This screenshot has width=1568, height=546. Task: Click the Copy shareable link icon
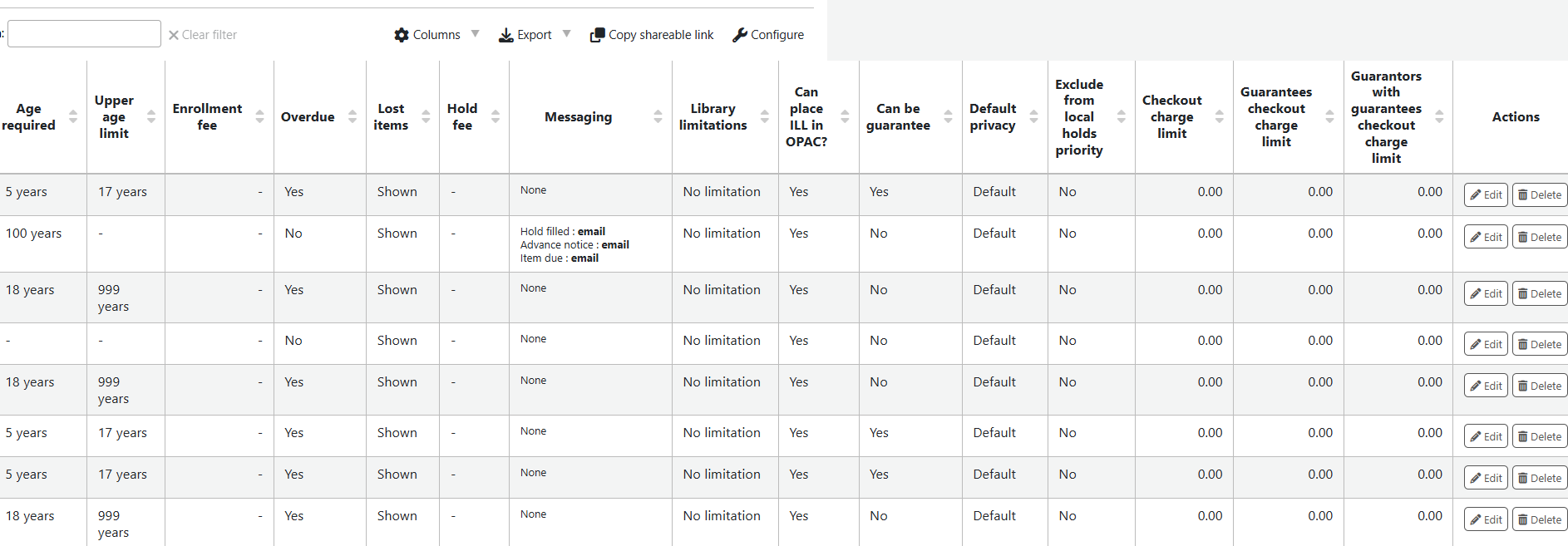pos(597,35)
